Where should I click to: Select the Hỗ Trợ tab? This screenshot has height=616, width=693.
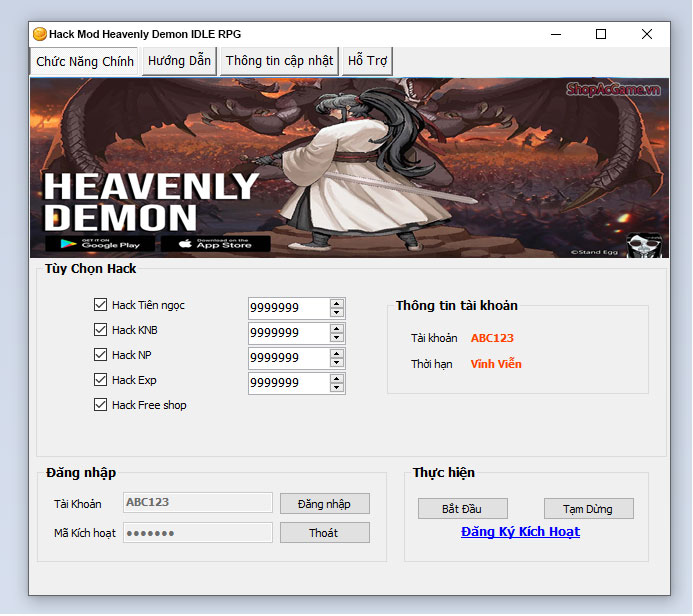(367, 61)
